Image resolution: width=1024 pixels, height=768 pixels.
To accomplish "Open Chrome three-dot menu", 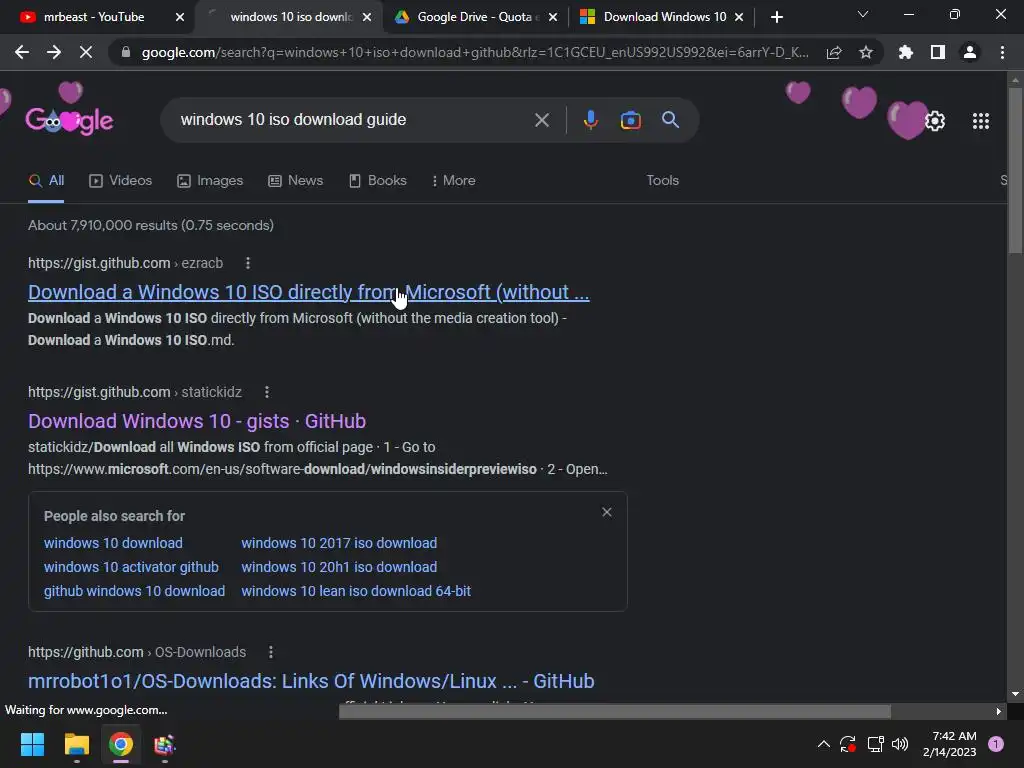I will 1002,52.
